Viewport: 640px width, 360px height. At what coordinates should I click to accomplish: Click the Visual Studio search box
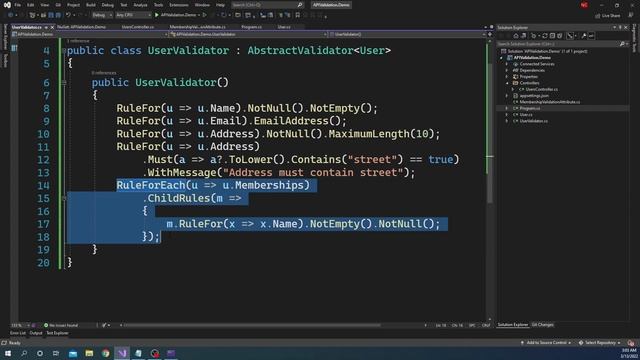[267, 5]
